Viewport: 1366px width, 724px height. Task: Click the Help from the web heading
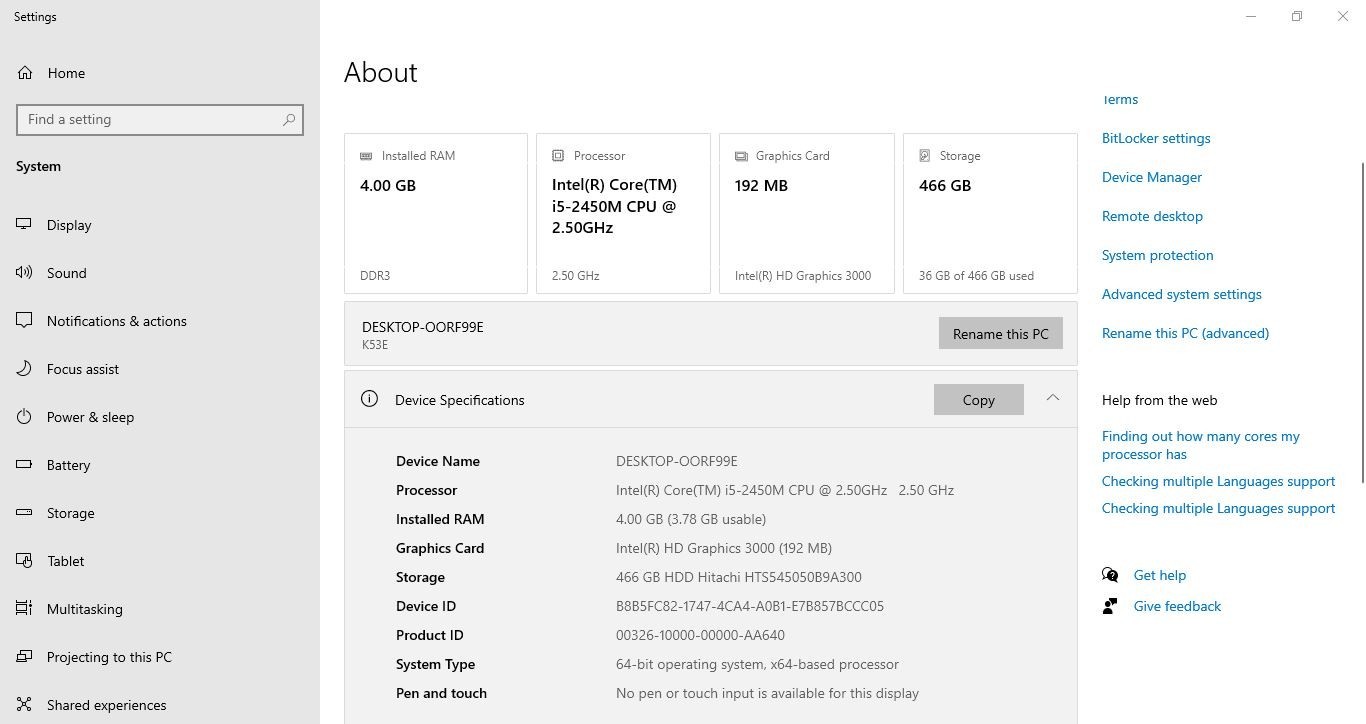(1159, 400)
